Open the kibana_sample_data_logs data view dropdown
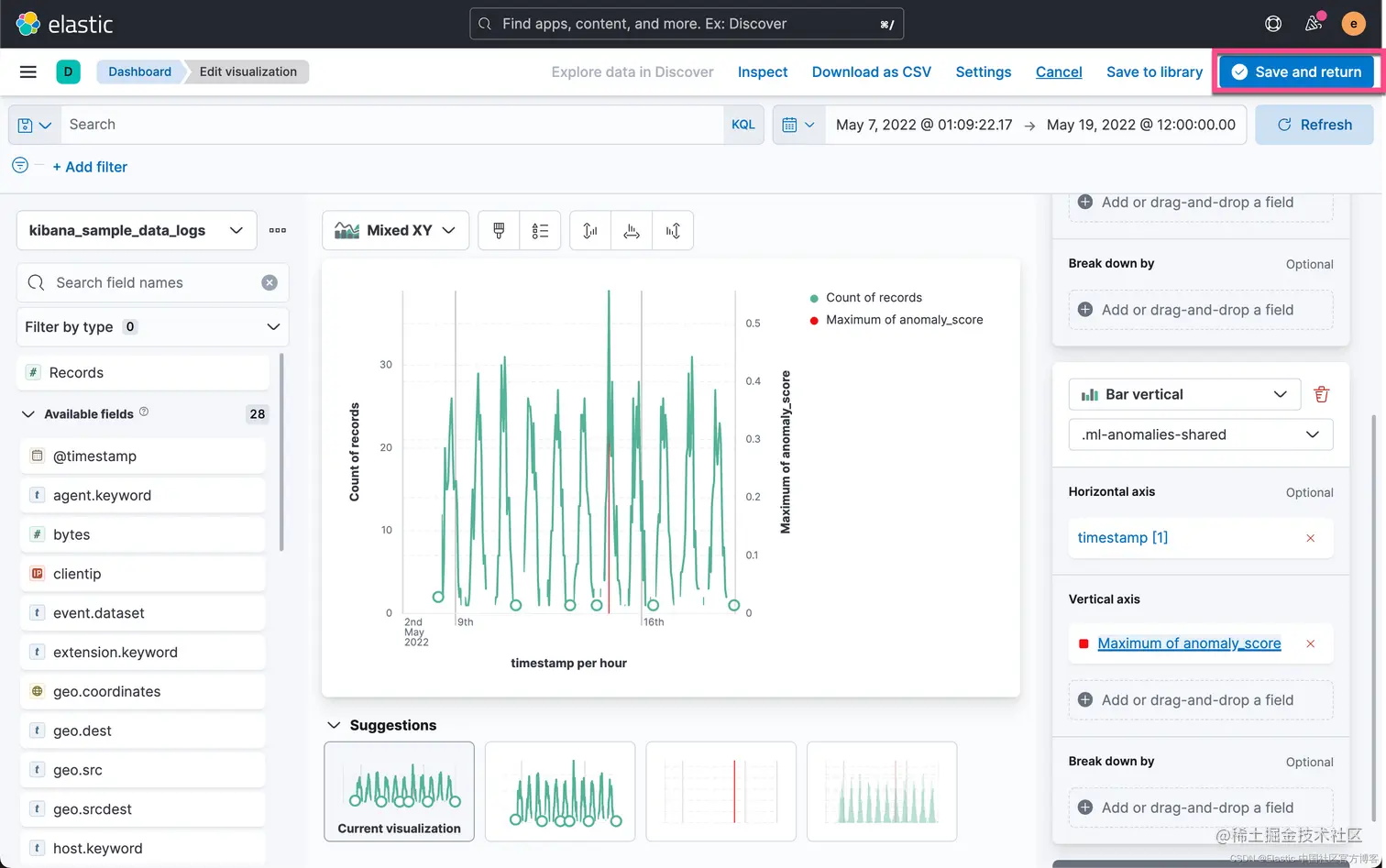Image resolution: width=1386 pixels, height=868 pixels. (136, 230)
